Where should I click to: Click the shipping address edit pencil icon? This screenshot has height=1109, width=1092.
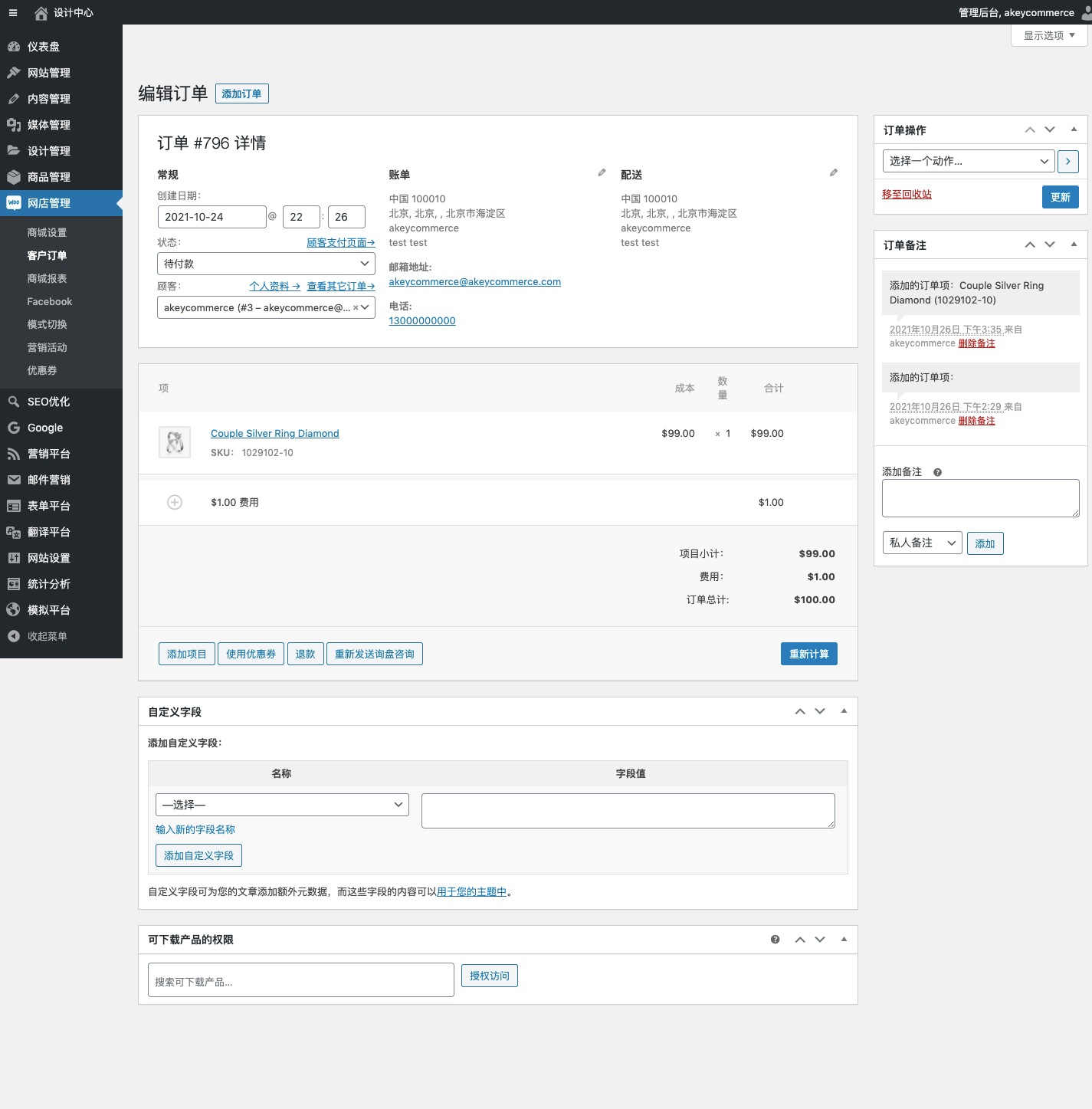pos(834,173)
